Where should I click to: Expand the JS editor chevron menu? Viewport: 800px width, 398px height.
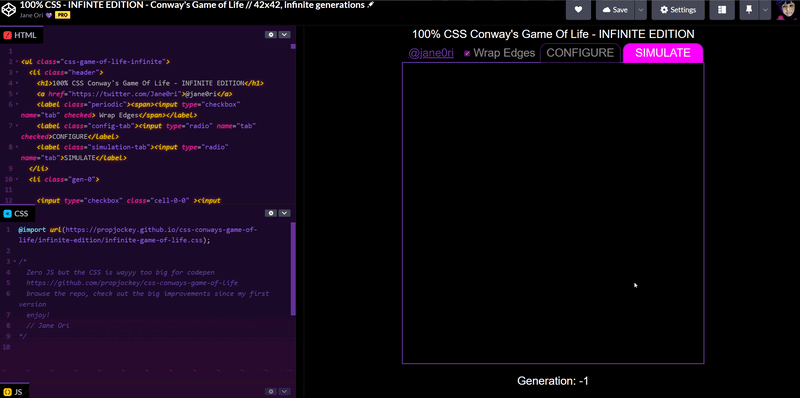pyautogui.click(x=284, y=391)
